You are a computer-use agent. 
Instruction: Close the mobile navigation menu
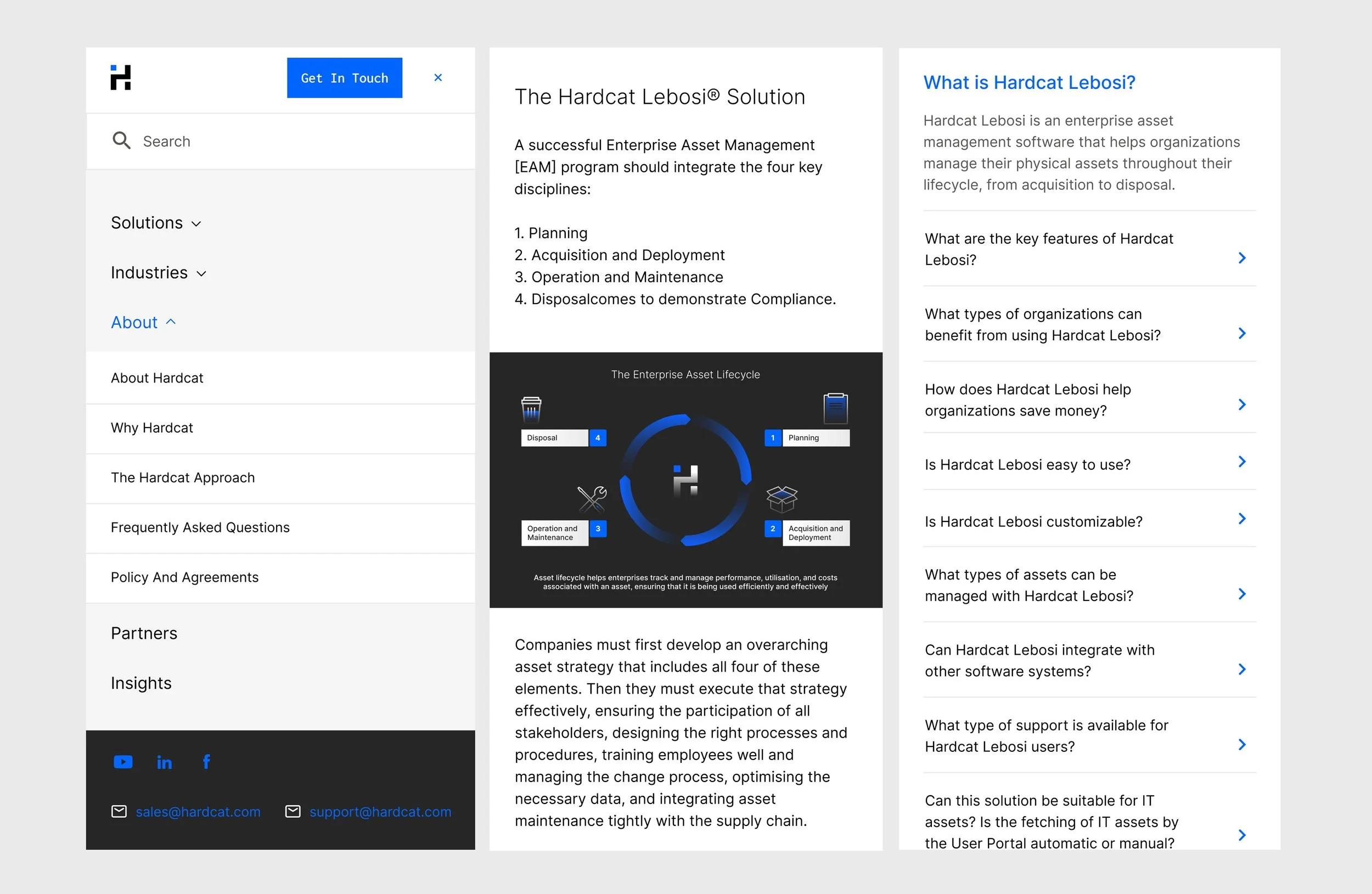click(438, 77)
